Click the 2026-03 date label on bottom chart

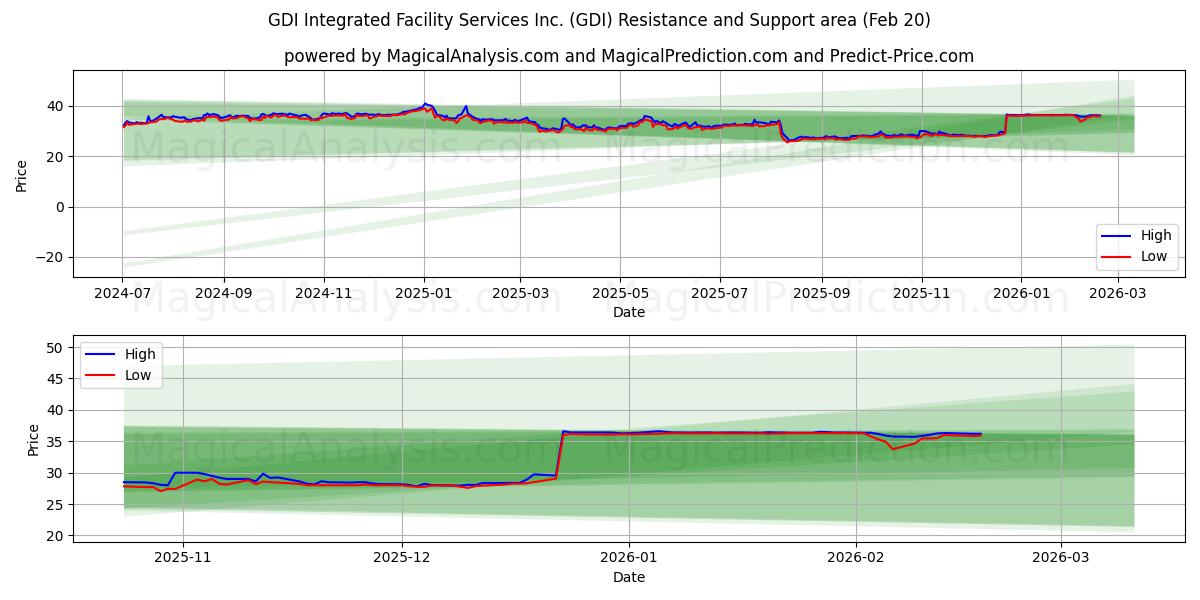pyautogui.click(x=1062, y=560)
